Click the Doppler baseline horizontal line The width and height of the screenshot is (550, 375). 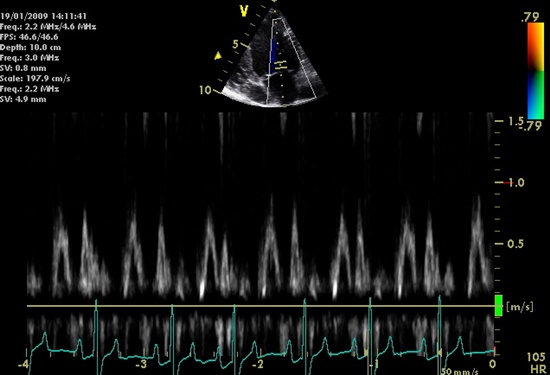261,306
